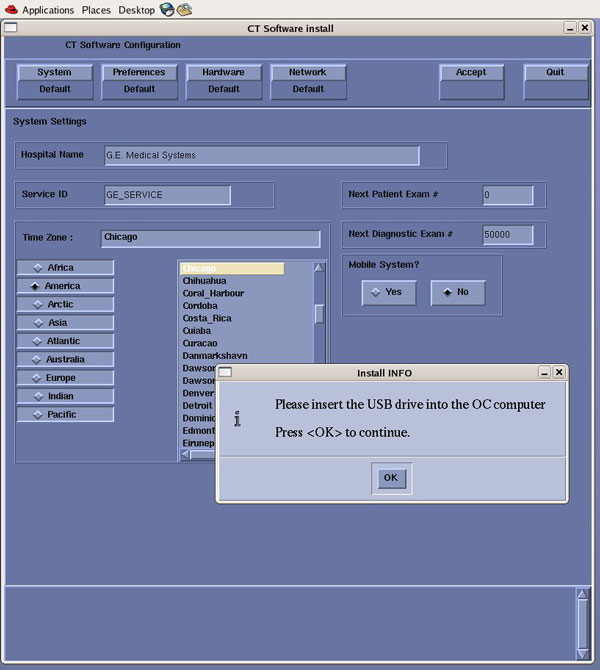The height and width of the screenshot is (670, 600).
Task: Click the Hospital Name text field
Action: pyautogui.click(x=262, y=155)
